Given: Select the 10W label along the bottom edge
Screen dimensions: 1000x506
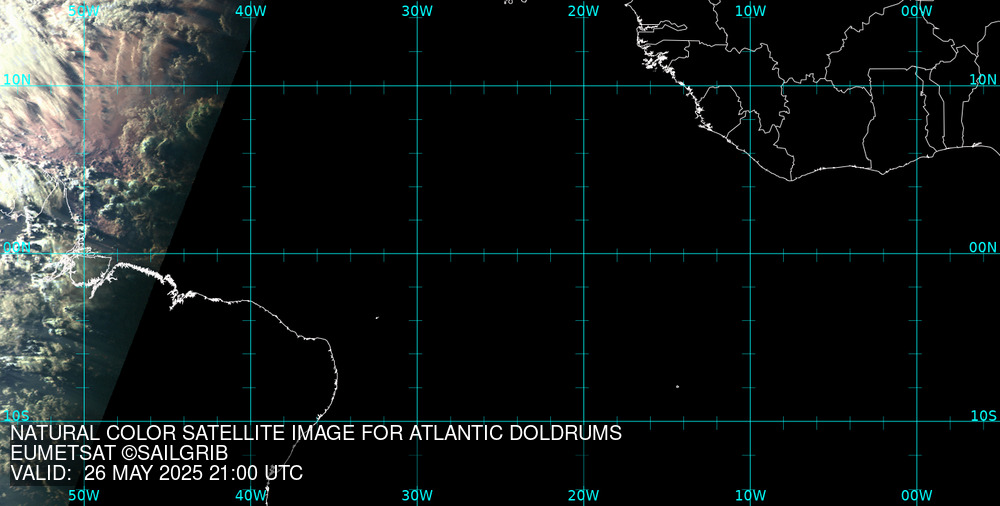Looking at the screenshot, I should click(x=750, y=496).
